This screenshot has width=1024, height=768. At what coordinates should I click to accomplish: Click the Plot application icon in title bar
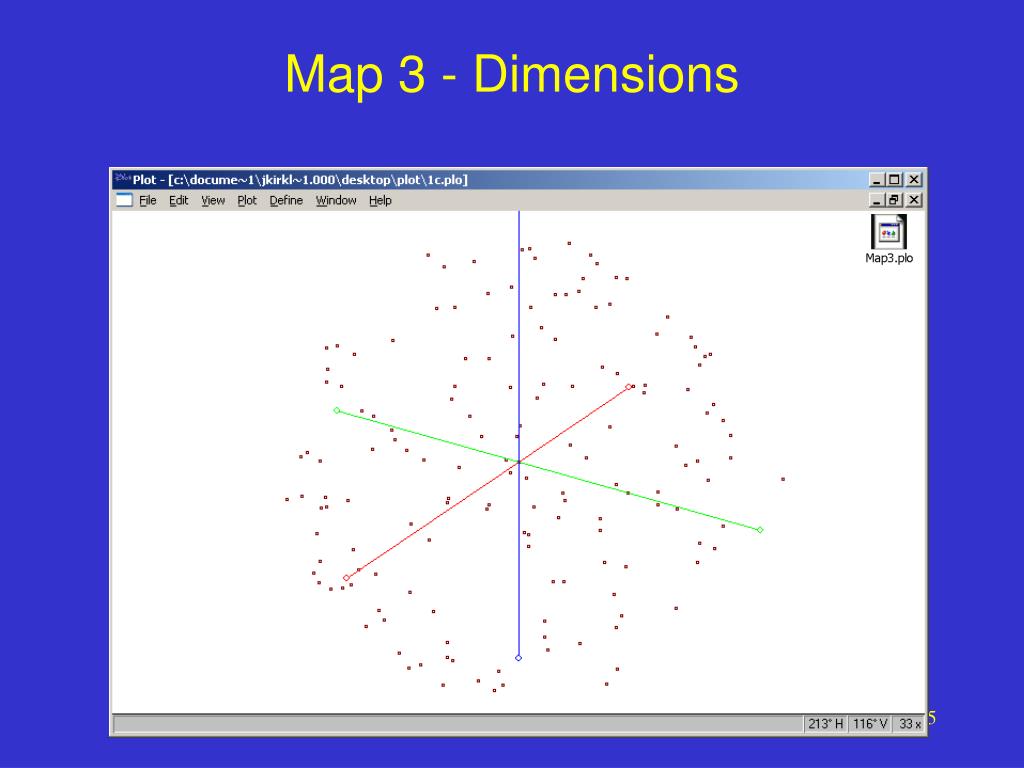tap(123, 179)
